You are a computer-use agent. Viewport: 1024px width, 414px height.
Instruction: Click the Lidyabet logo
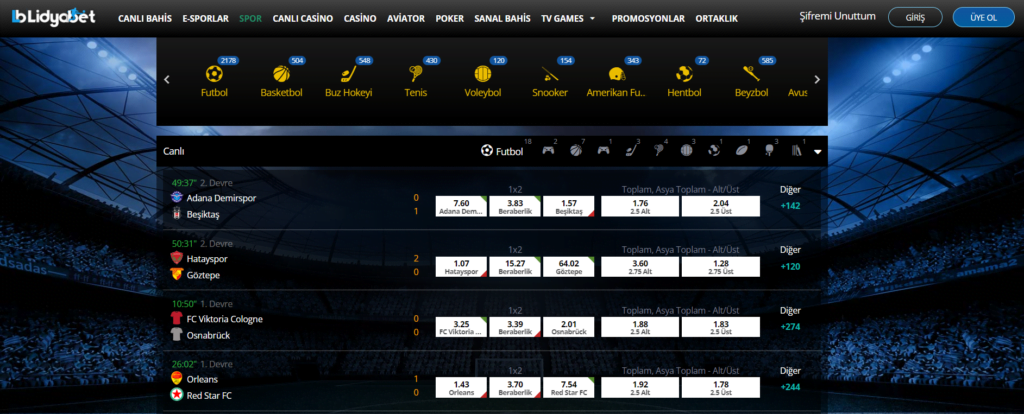tap(54, 18)
